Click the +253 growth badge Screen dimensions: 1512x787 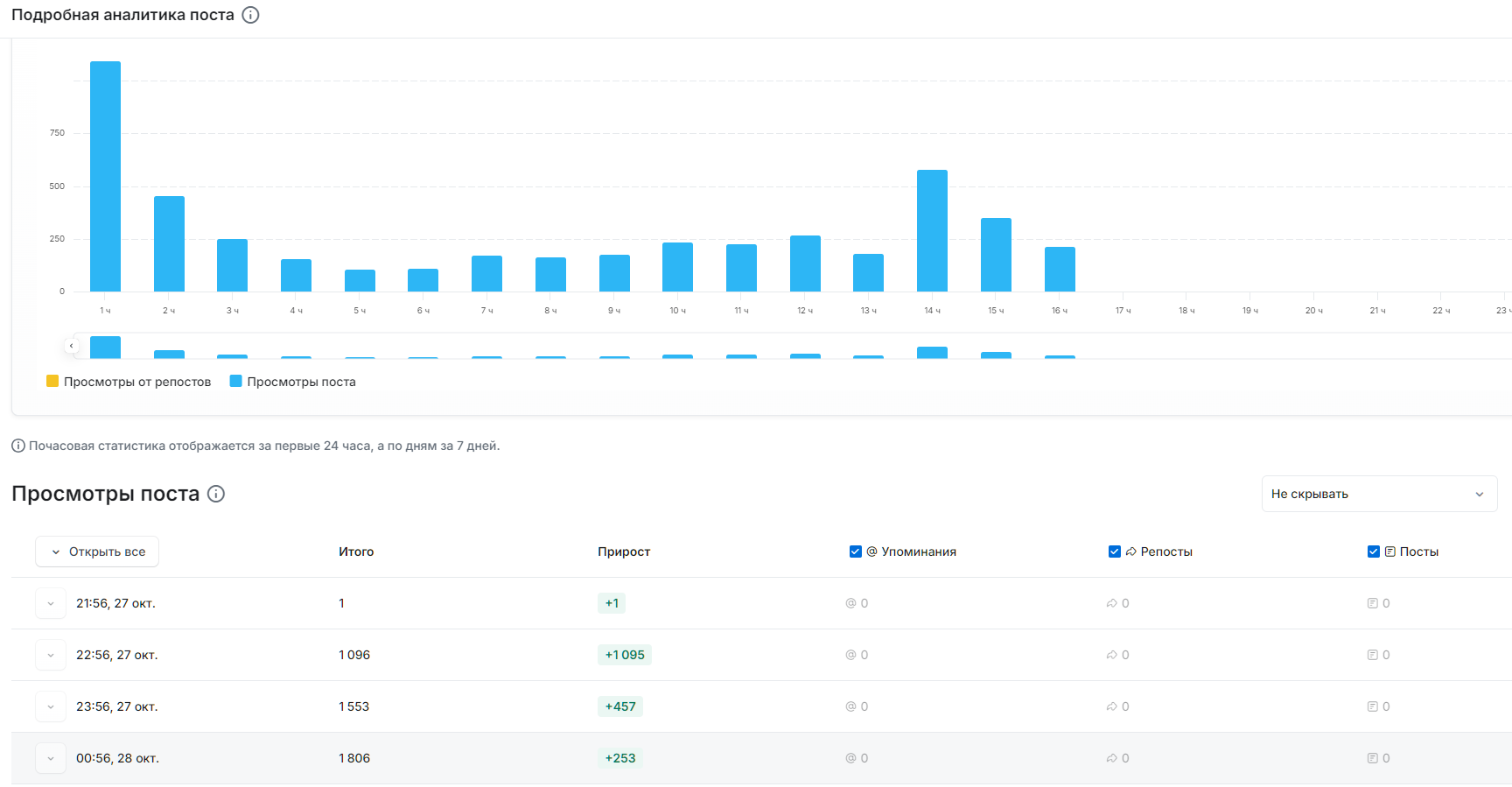click(x=620, y=758)
